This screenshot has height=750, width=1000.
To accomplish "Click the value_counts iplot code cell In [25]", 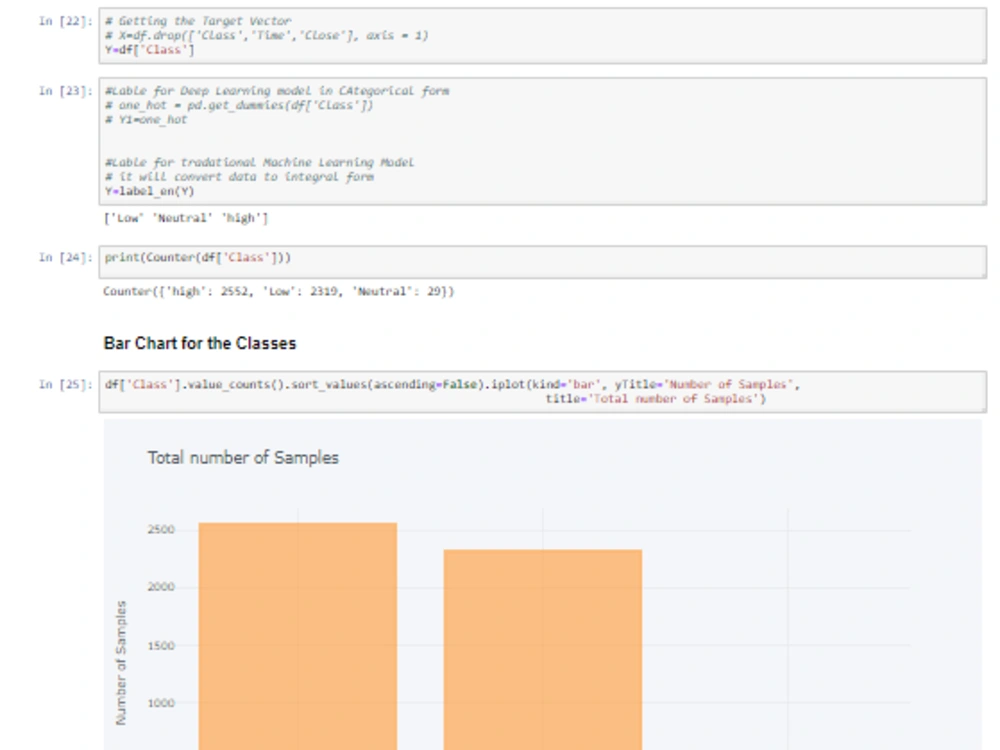I will (542, 392).
